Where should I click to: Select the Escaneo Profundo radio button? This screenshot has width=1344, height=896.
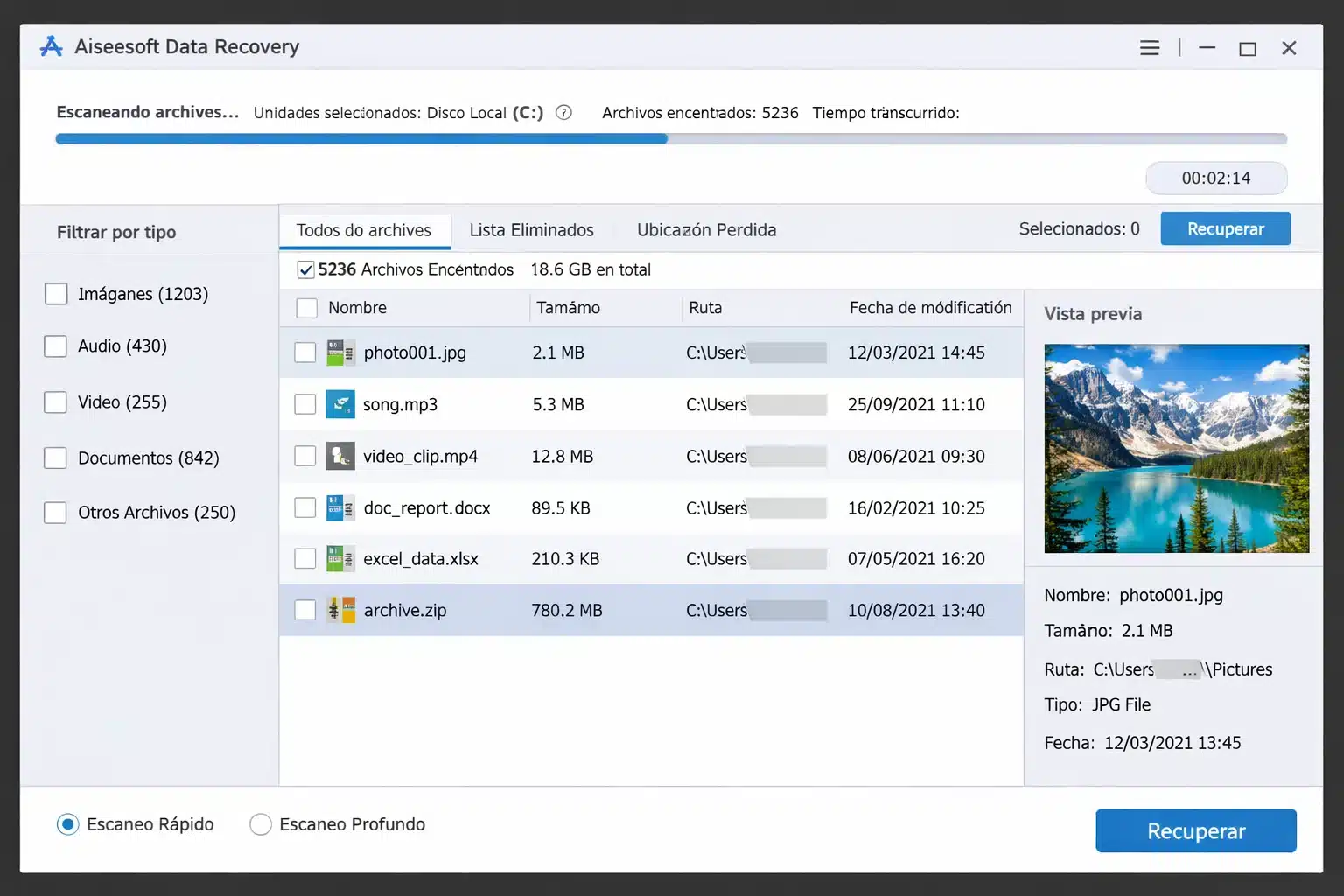260,823
